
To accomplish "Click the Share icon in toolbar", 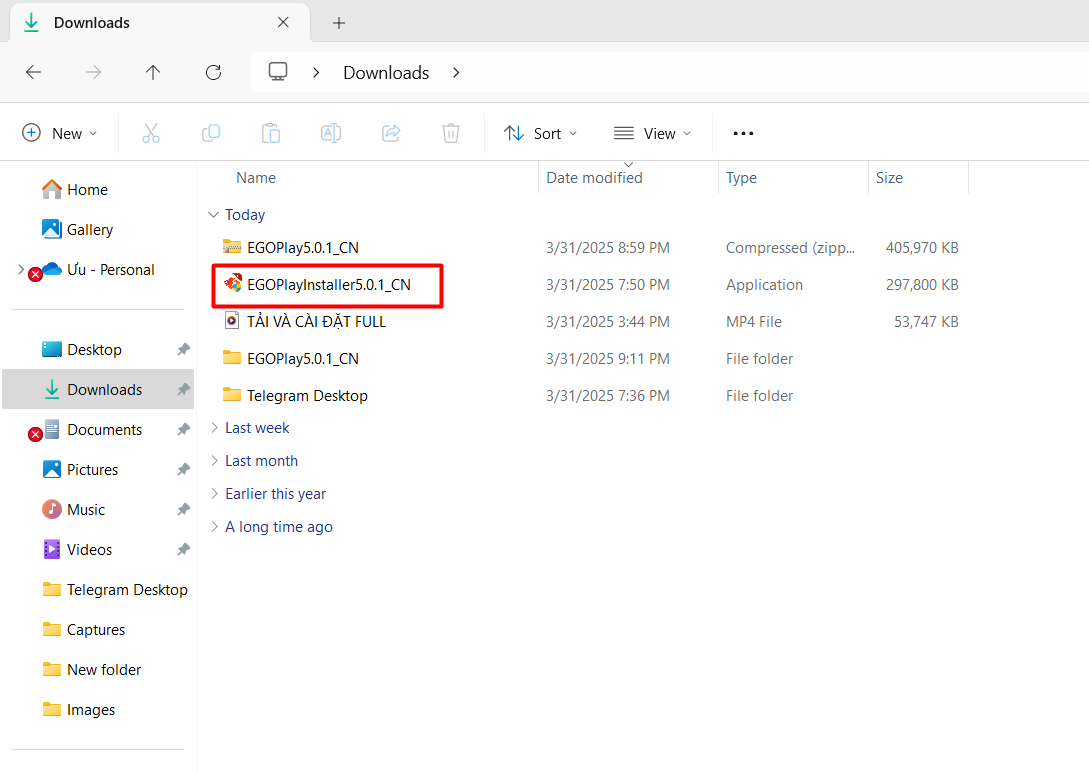I will [x=391, y=133].
